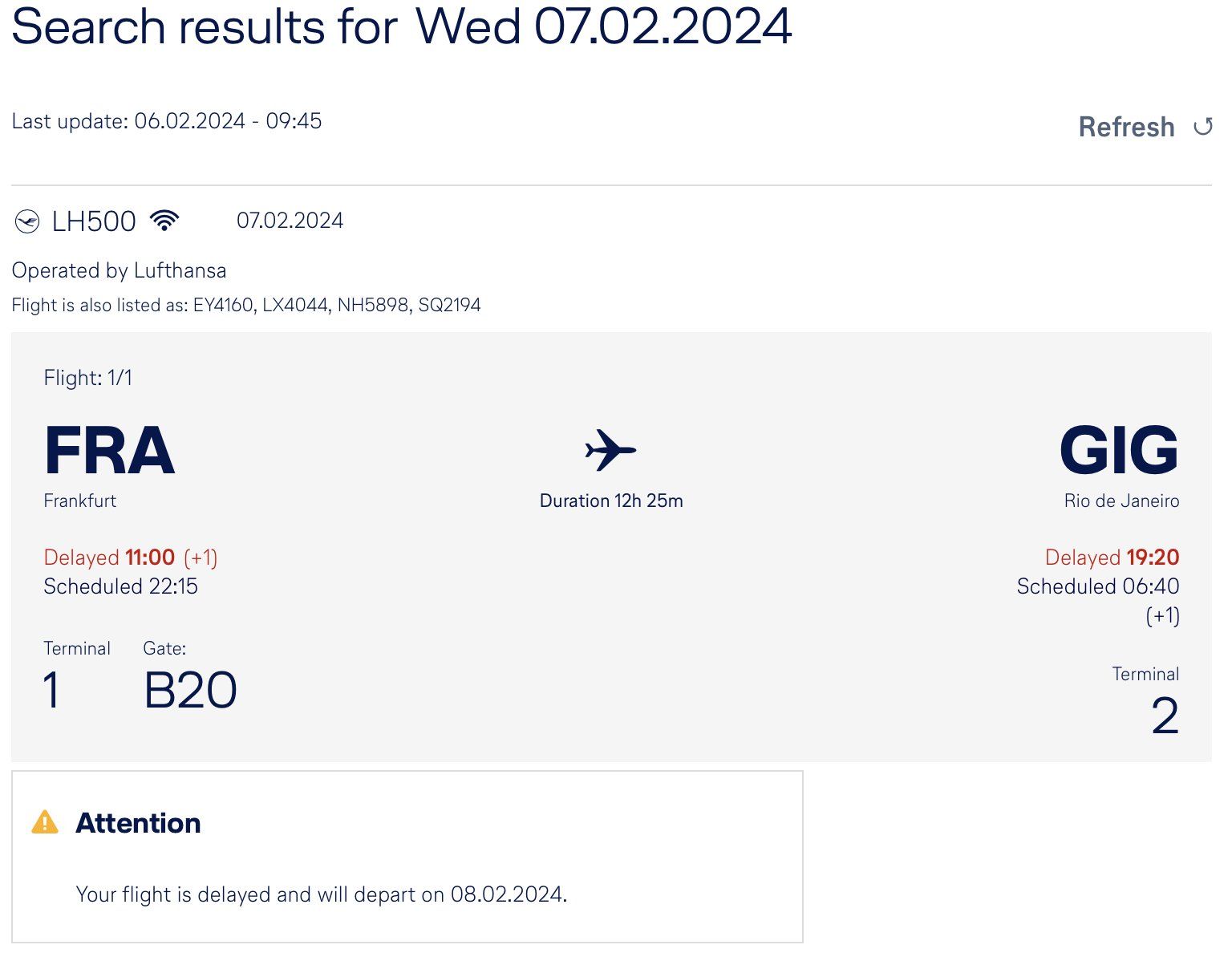Click the codeshare list EY4160, LX4044 line

(246, 305)
